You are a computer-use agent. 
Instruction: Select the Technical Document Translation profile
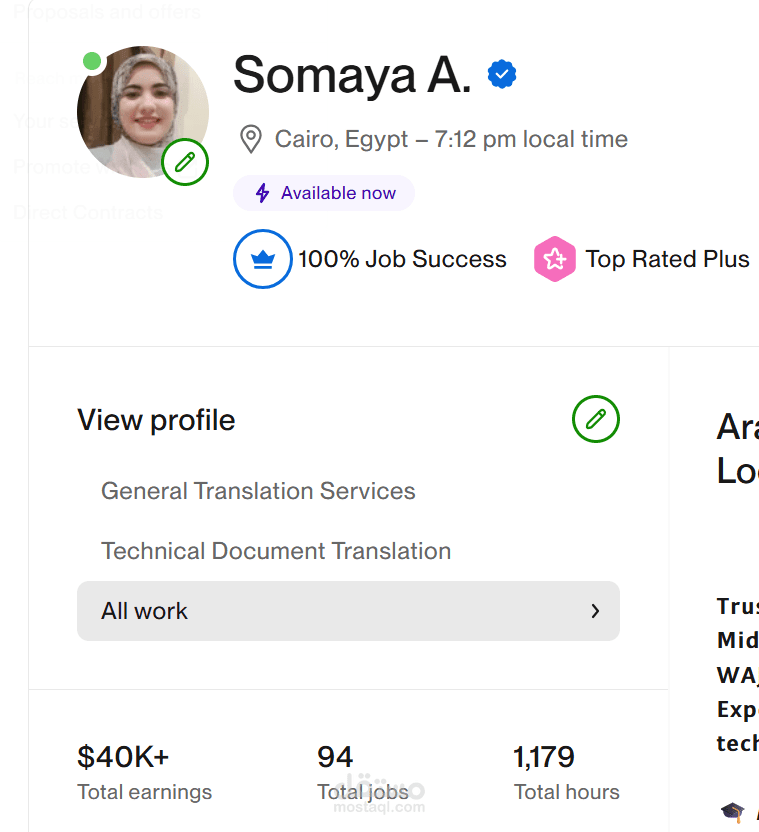click(276, 551)
